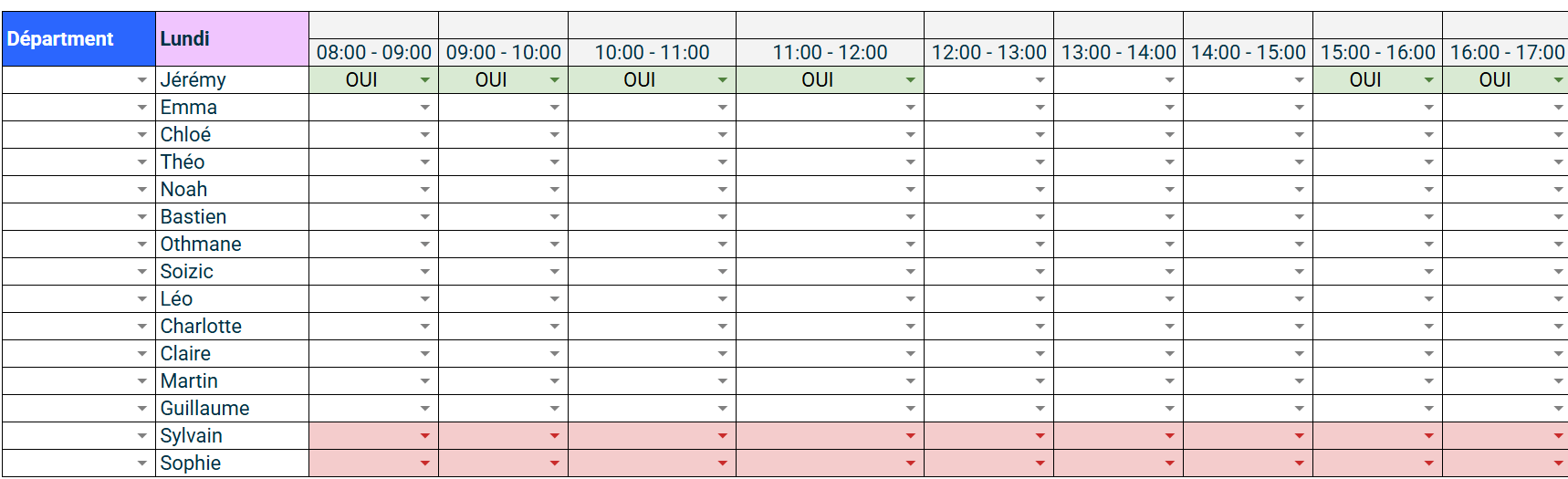Open Martin's 16:00 - 17:00 dropdown arrow
This screenshot has height=479, width=1568.
tap(1558, 381)
